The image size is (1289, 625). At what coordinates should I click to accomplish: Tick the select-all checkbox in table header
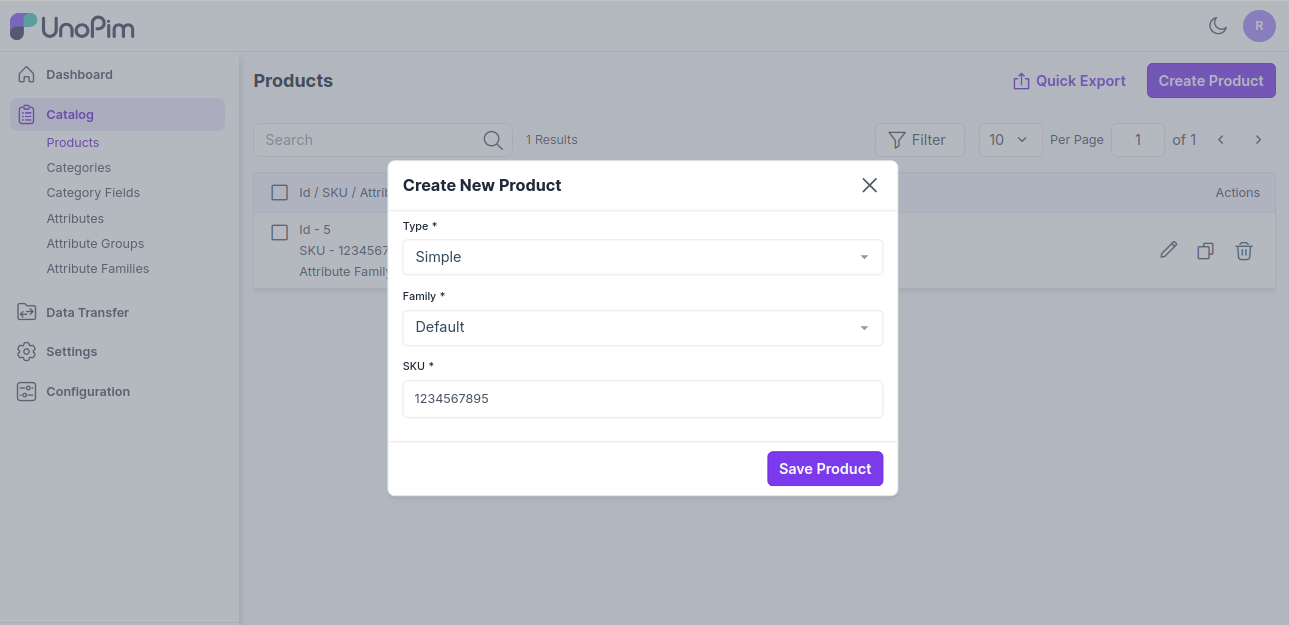pyautogui.click(x=280, y=192)
